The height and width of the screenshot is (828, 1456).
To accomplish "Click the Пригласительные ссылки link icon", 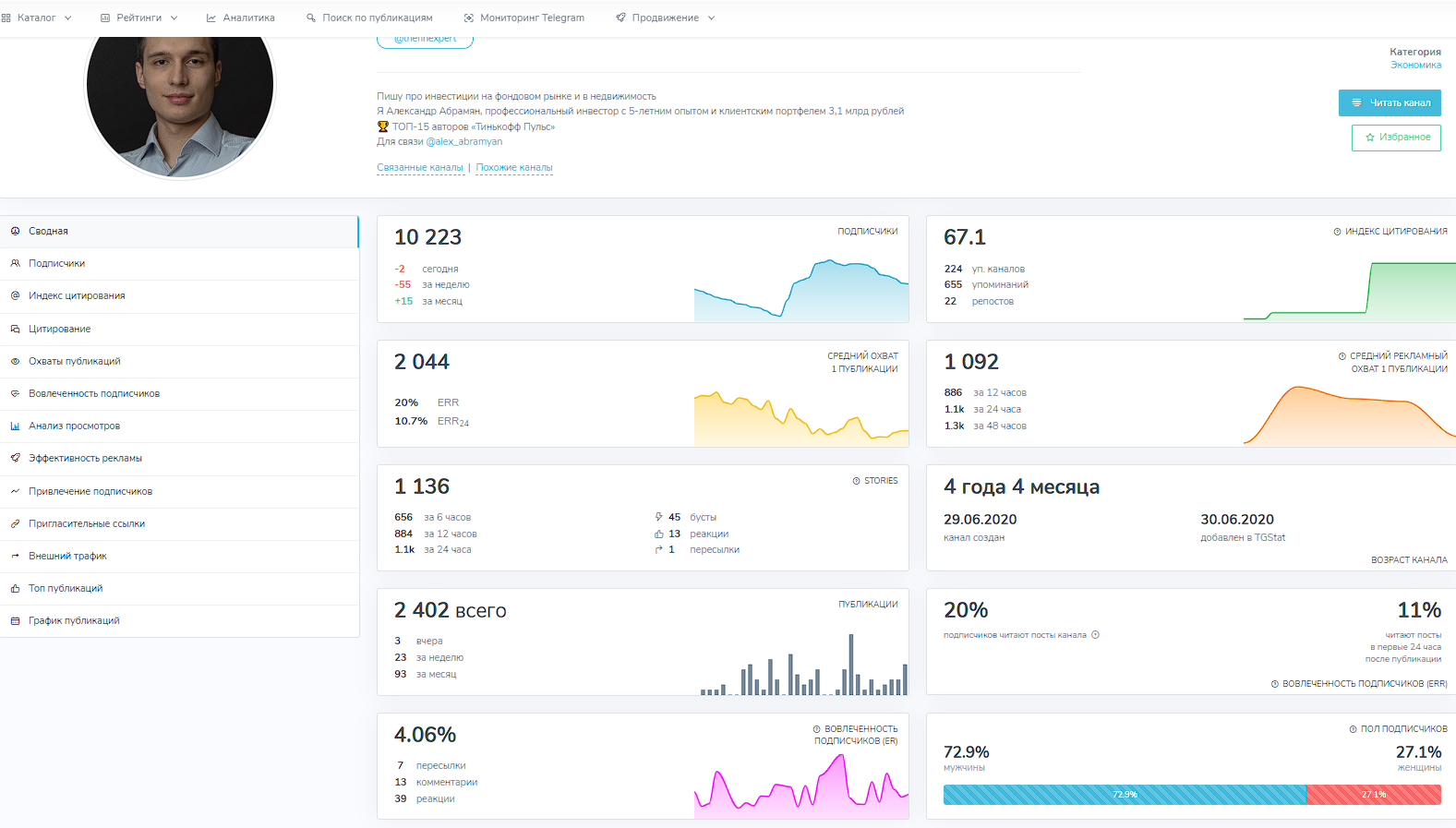I will point(15,524).
